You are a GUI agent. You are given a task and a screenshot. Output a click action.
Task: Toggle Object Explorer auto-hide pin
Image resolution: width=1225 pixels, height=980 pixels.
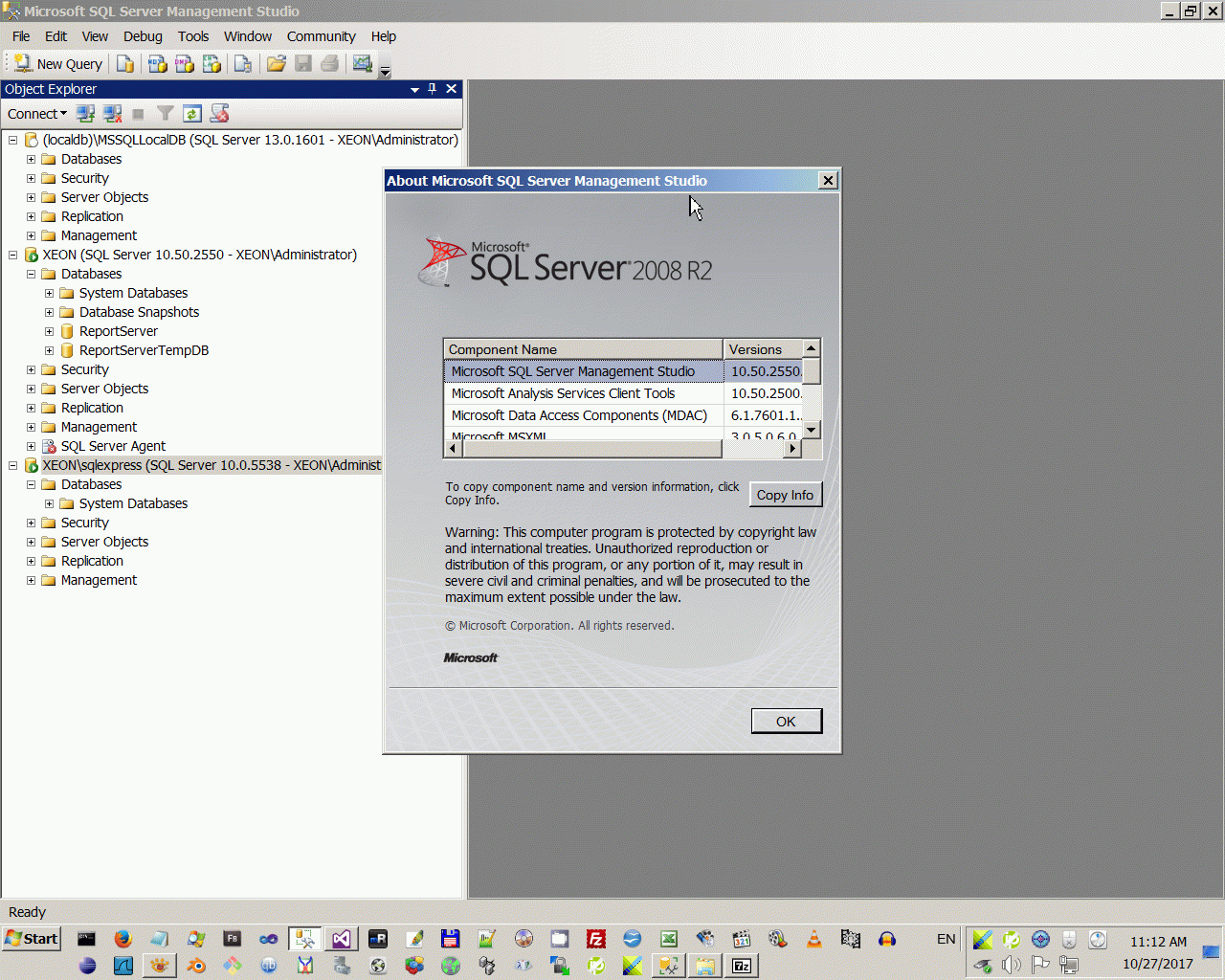click(433, 89)
